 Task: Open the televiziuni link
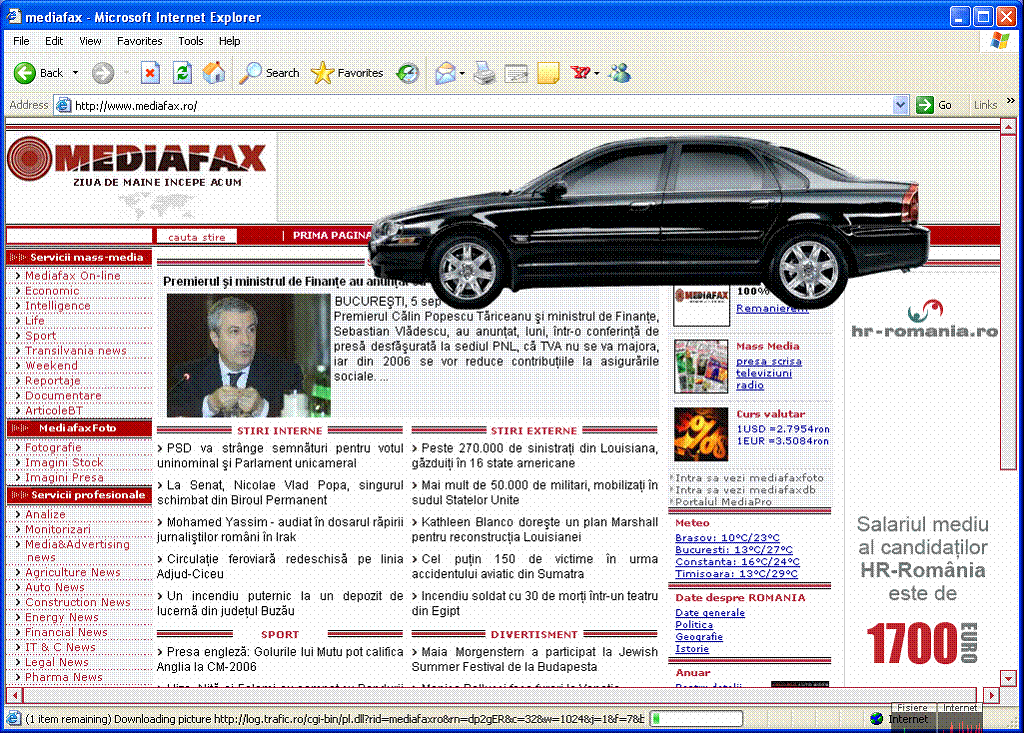tap(763, 373)
